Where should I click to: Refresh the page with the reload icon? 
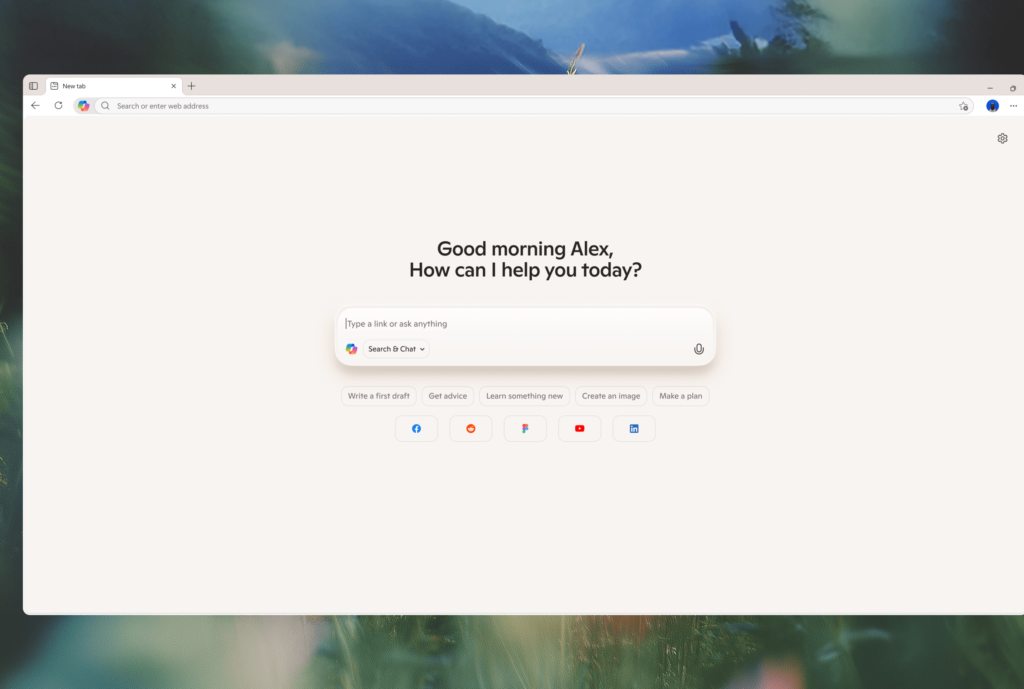click(x=58, y=105)
